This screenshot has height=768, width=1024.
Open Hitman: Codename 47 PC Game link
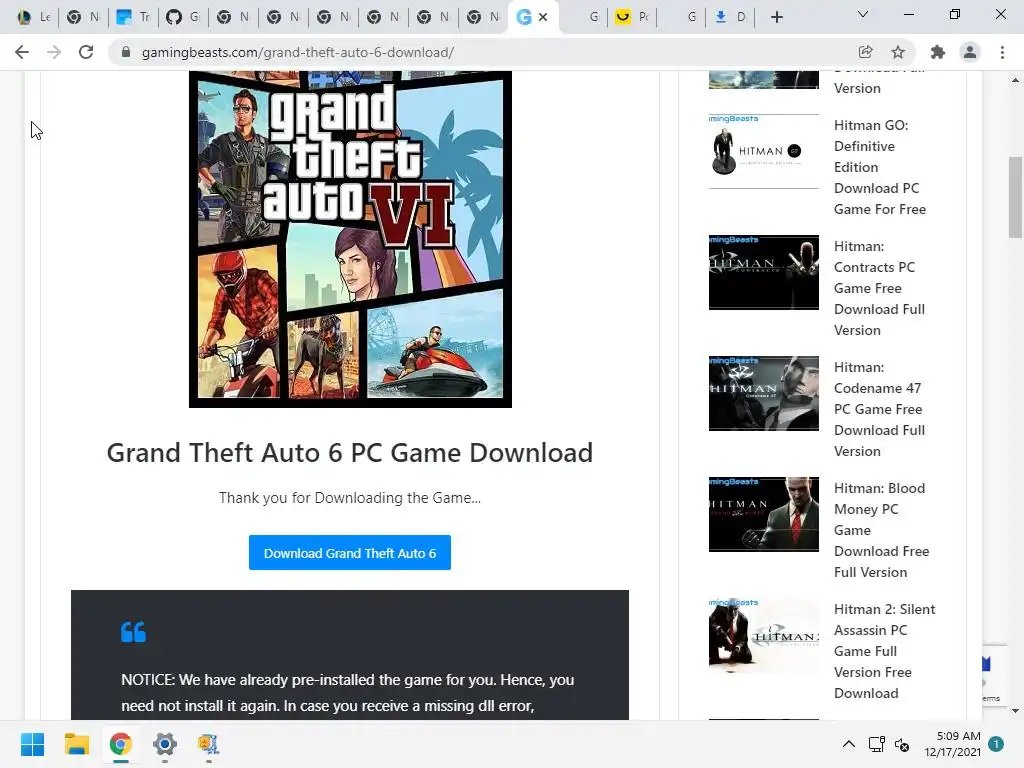click(879, 409)
